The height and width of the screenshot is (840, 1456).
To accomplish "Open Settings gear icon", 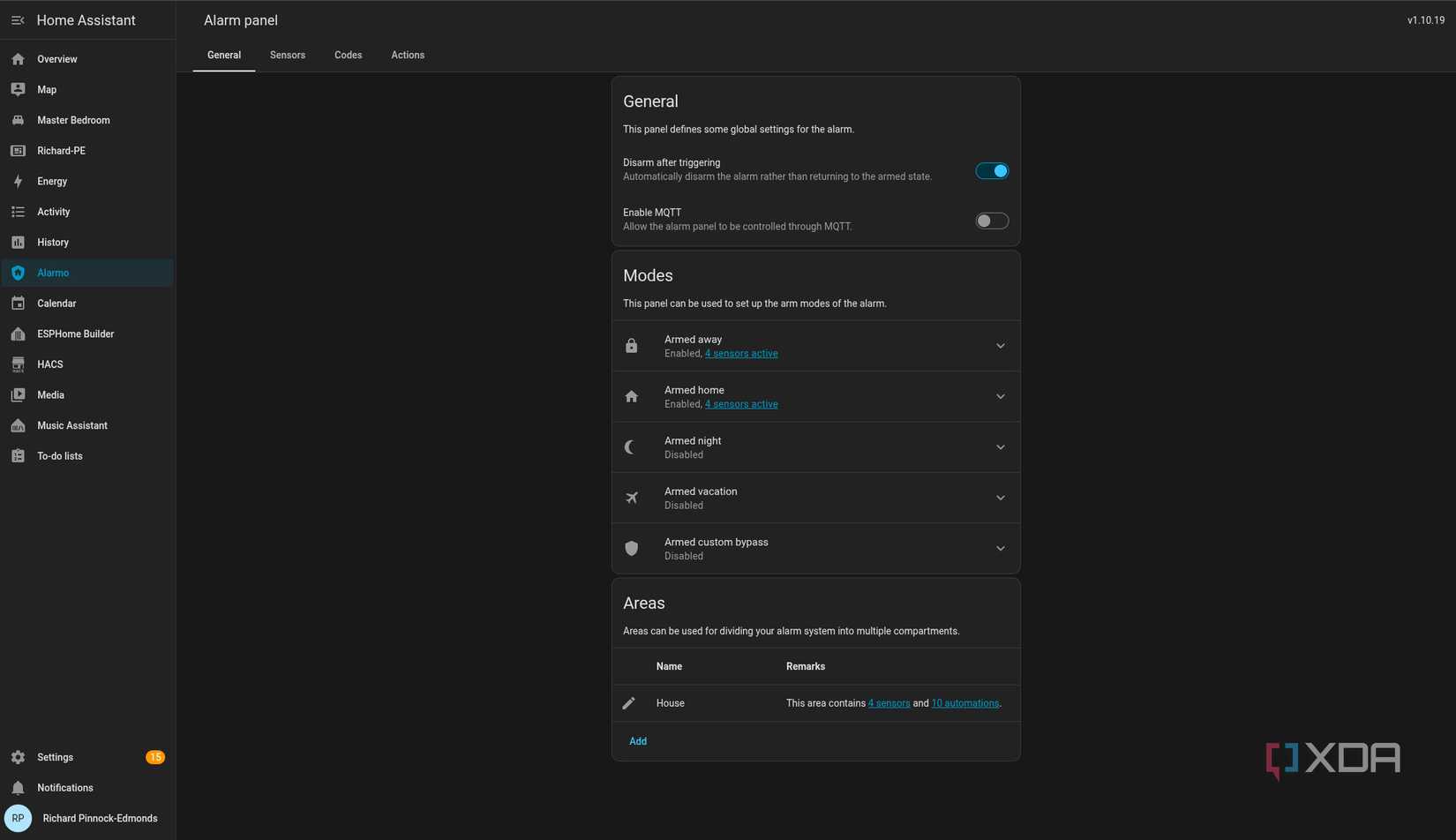I will (x=18, y=757).
